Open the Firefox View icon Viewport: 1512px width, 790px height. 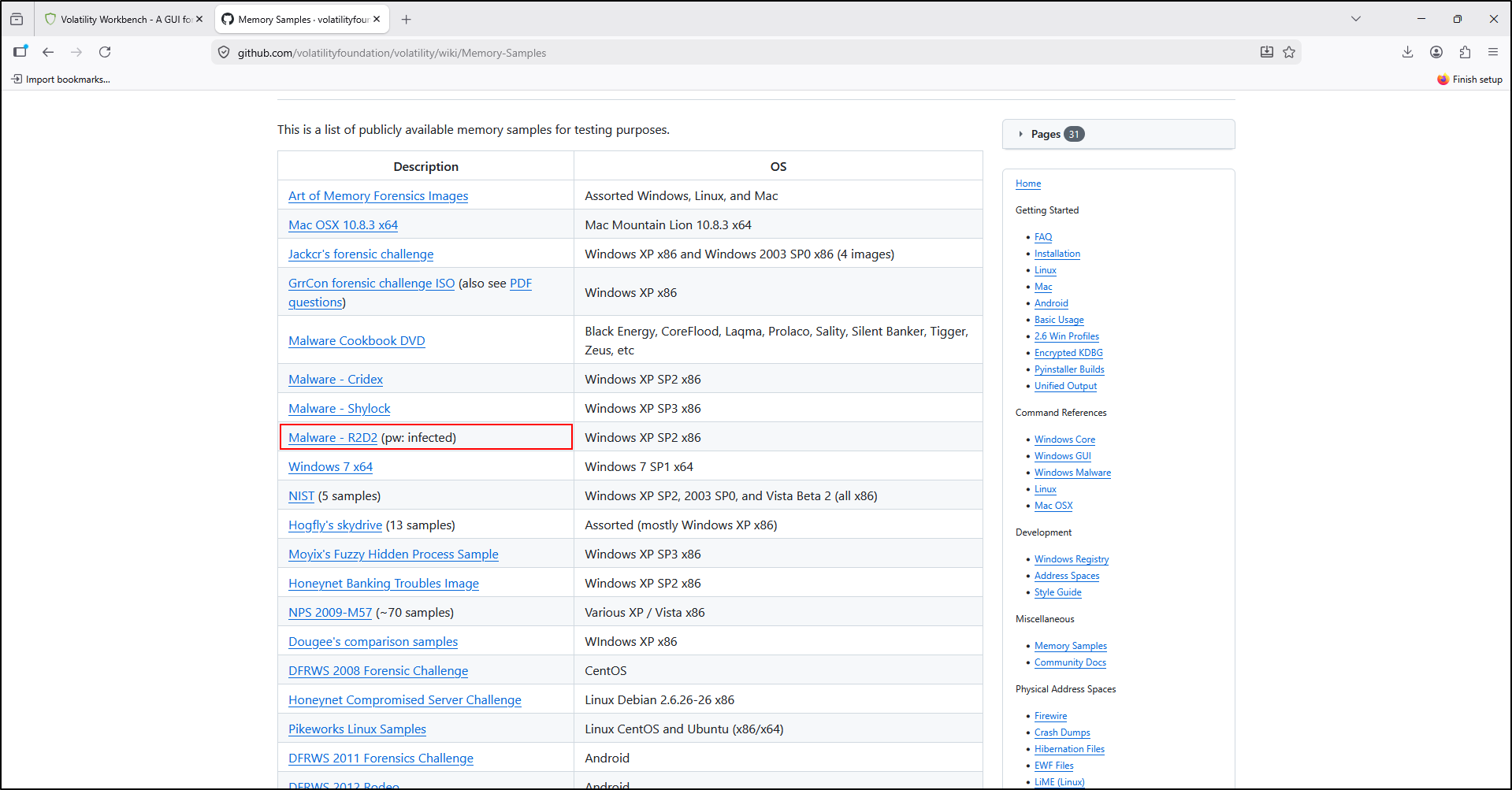17,19
